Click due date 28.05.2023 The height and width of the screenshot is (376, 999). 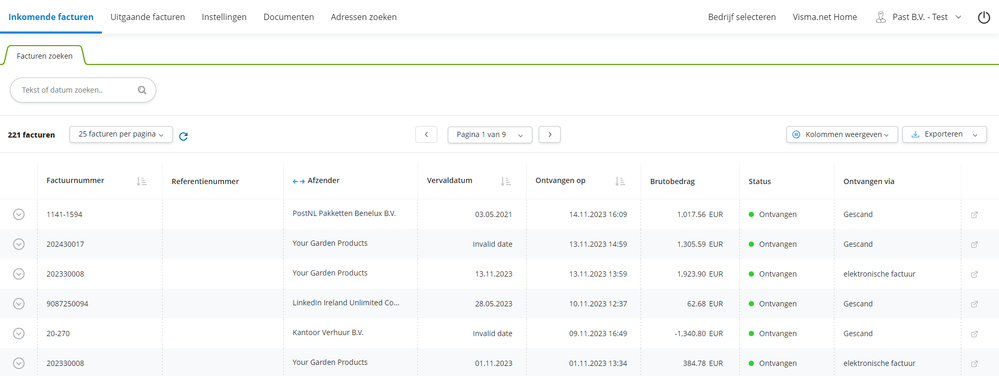[x=494, y=304]
